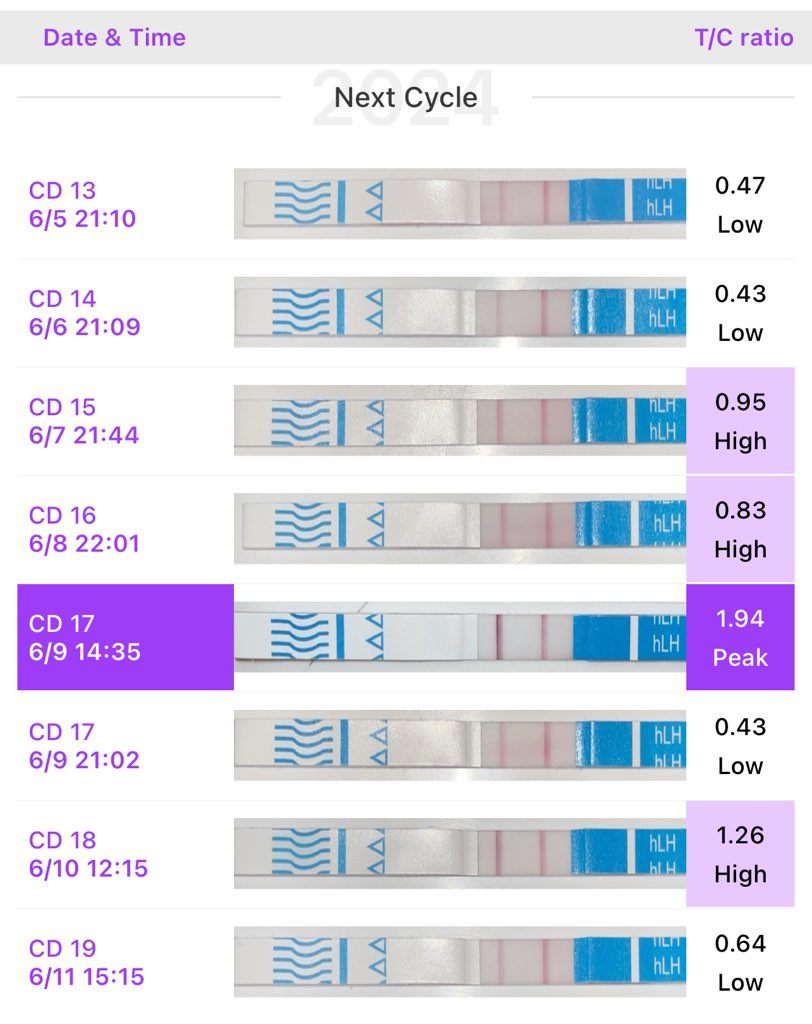Click the Date & Time column header
Screen dimensions: 812x1024
[114, 38]
